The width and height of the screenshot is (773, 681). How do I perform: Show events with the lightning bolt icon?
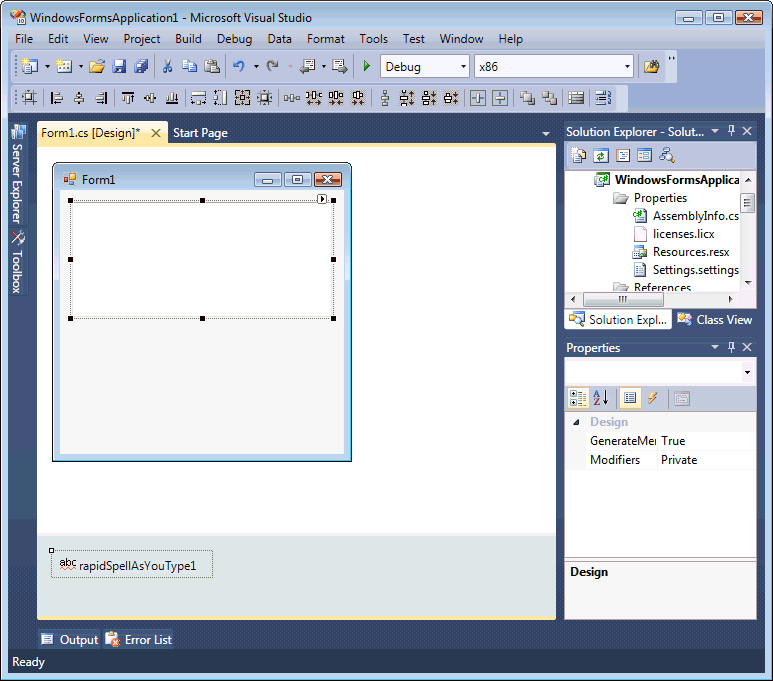[652, 398]
